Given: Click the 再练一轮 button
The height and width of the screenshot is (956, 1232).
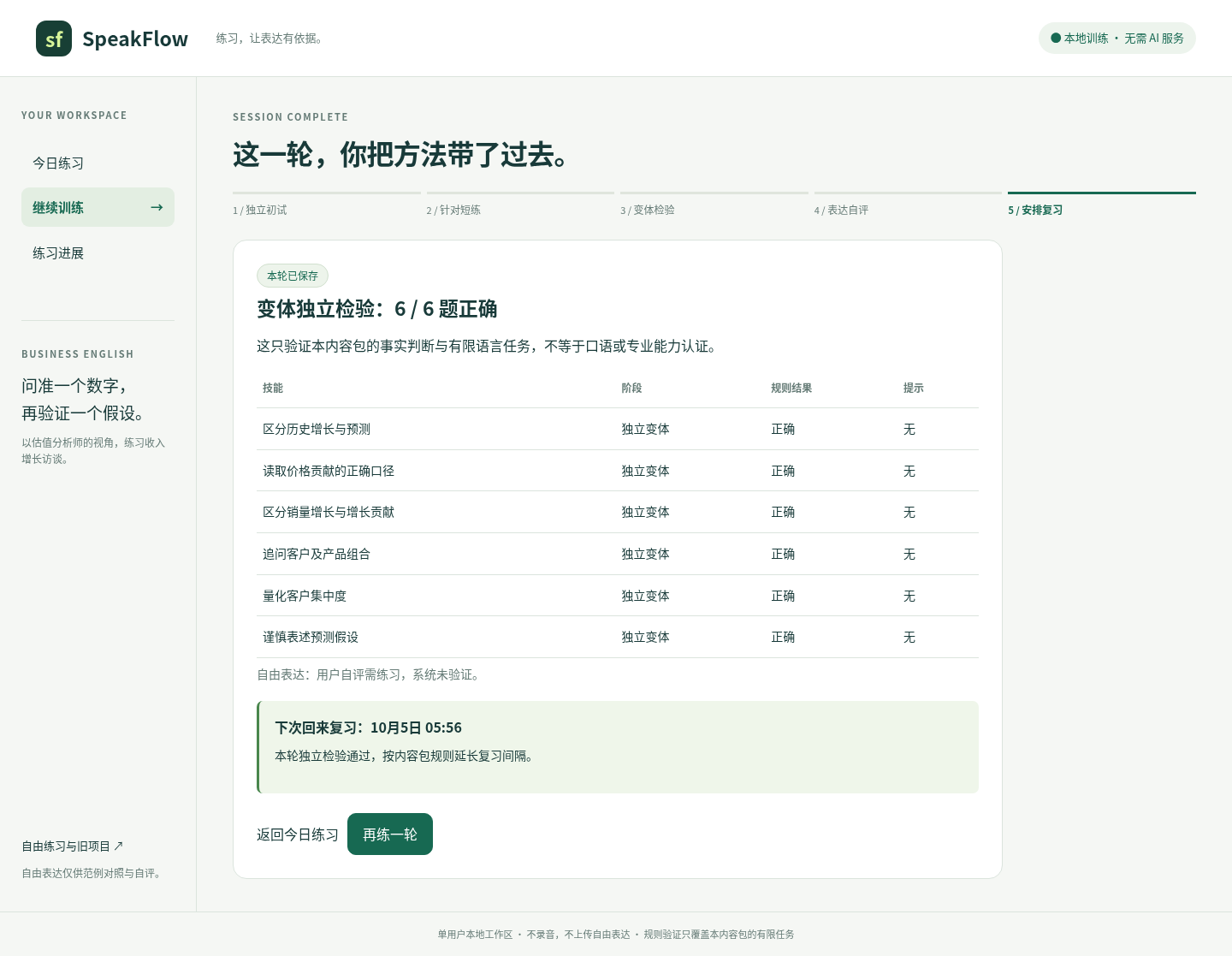Looking at the screenshot, I should coord(390,834).
